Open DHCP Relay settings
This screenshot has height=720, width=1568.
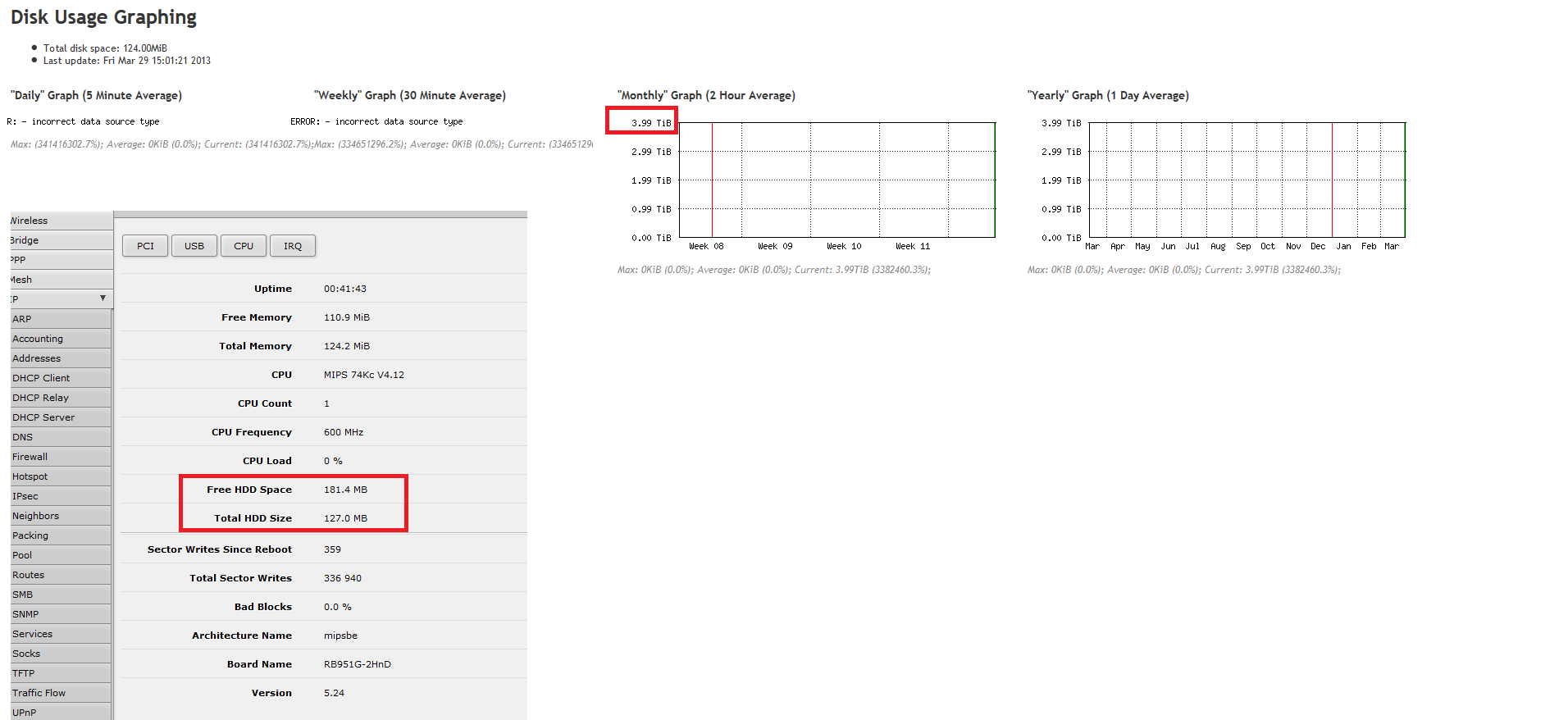(x=61, y=398)
